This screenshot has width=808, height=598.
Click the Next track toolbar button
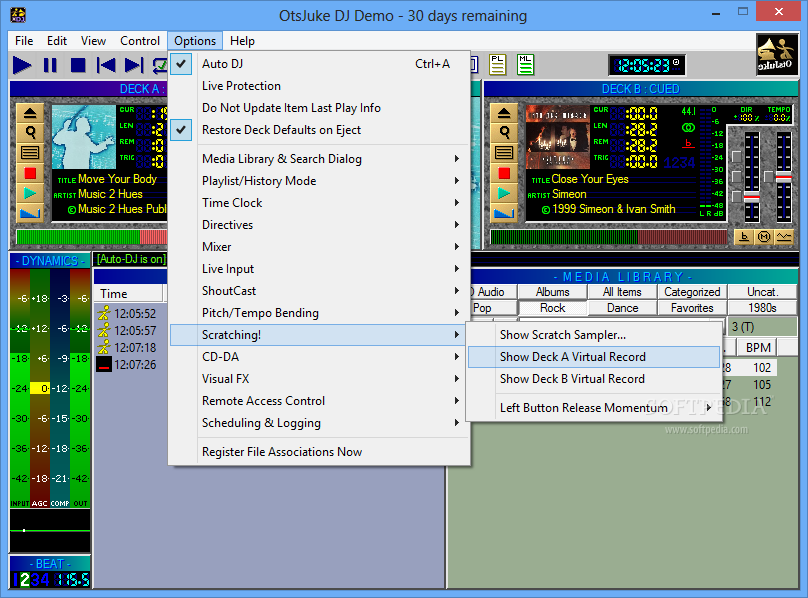pos(134,65)
